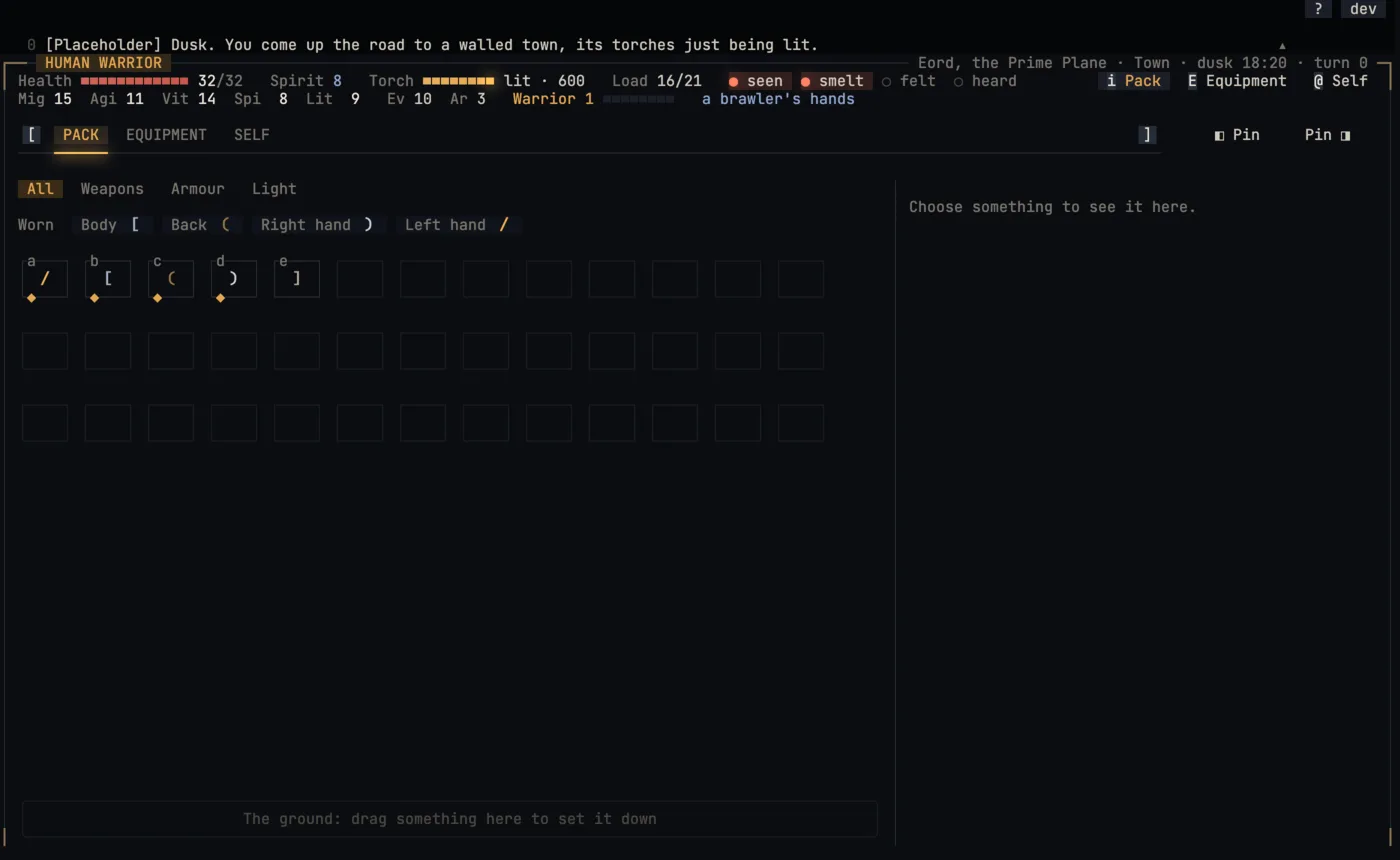The height and width of the screenshot is (860, 1400).
Task: Click "a brawler's hands" text
Action: coord(778,99)
